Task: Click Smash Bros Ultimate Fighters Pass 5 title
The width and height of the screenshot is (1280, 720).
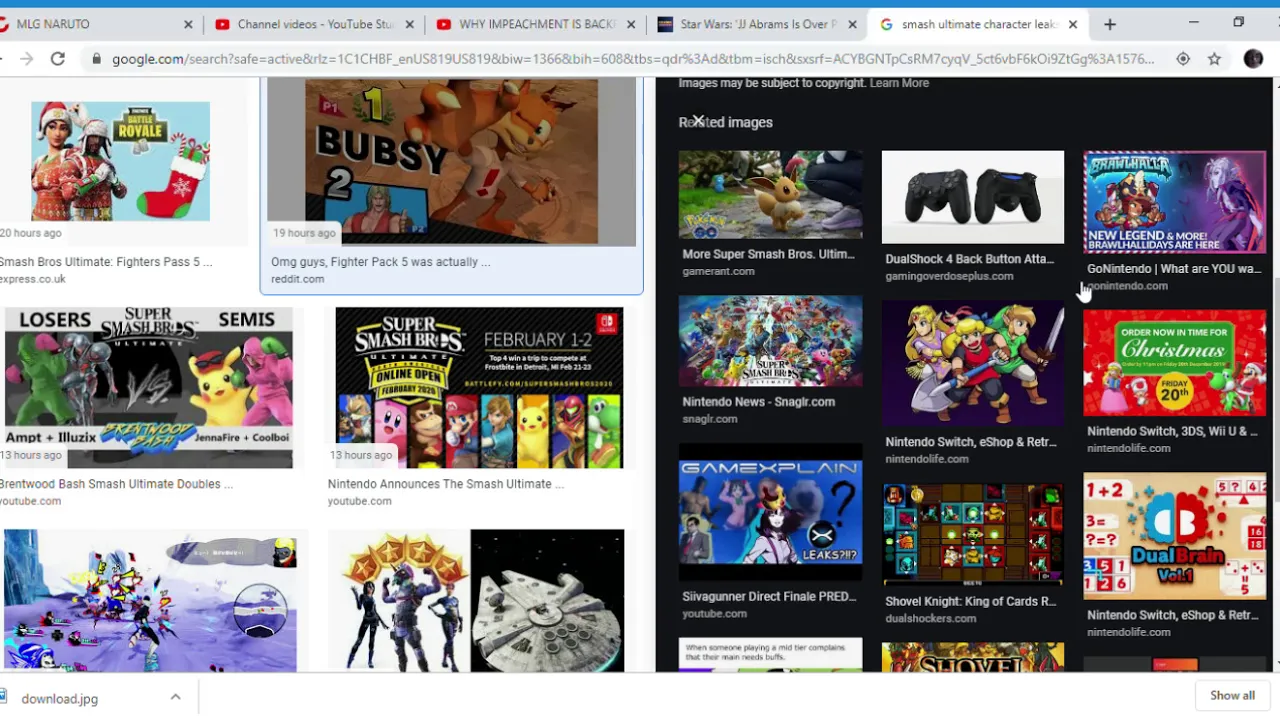Action: pyautogui.click(x=106, y=262)
